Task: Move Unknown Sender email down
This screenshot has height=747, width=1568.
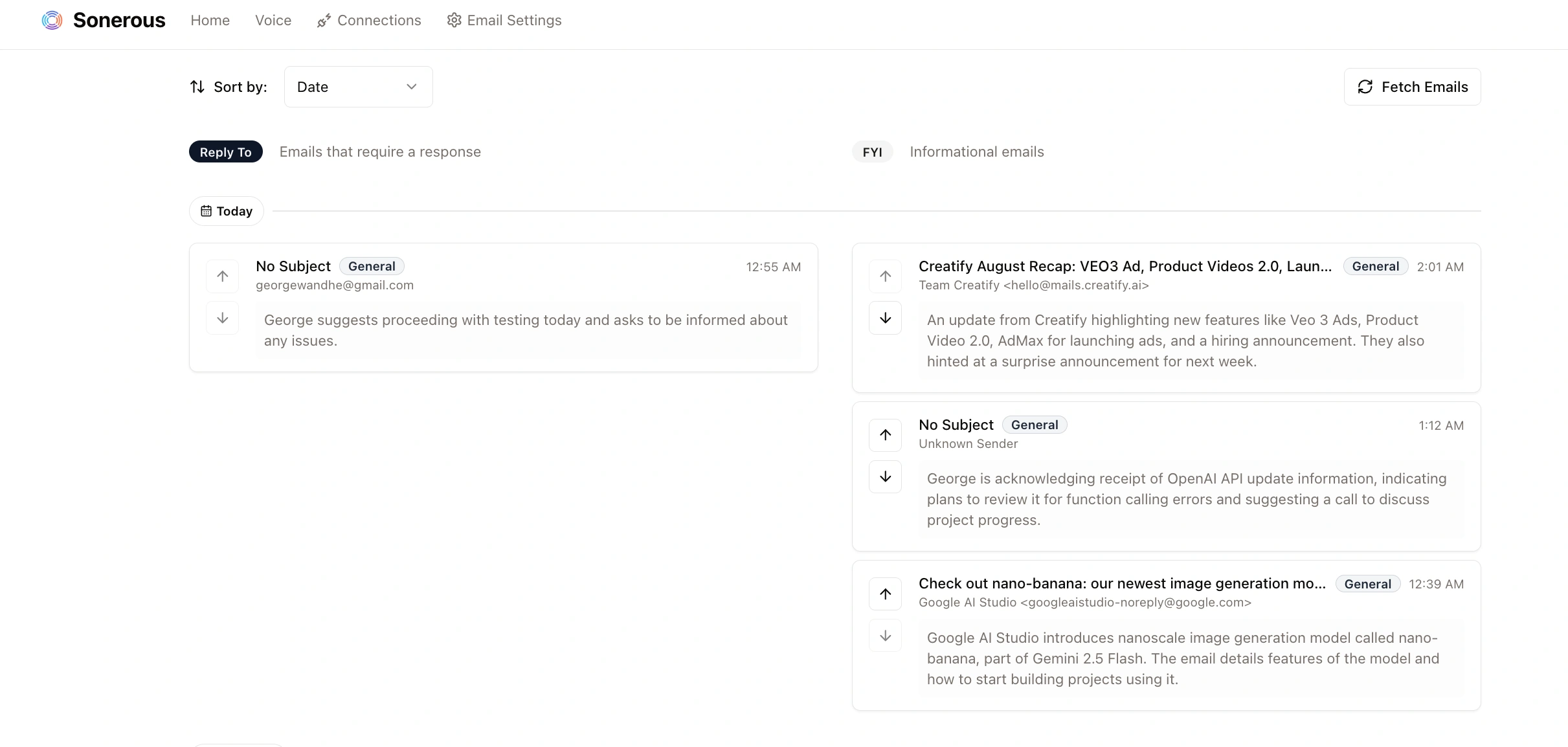Action: 885,477
